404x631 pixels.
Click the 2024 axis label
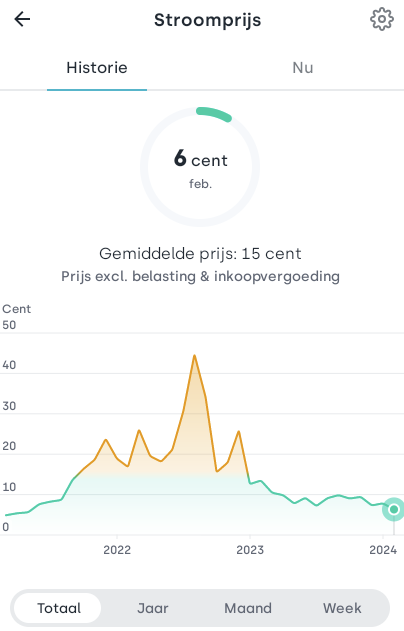tap(383, 550)
